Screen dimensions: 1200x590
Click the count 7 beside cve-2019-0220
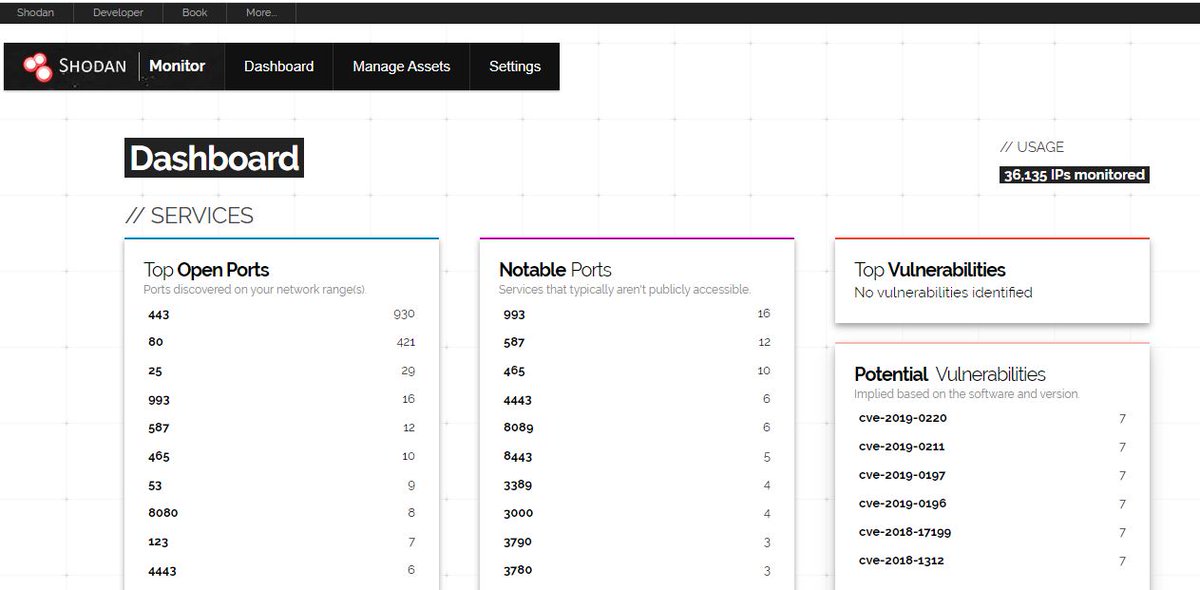(x=1123, y=418)
